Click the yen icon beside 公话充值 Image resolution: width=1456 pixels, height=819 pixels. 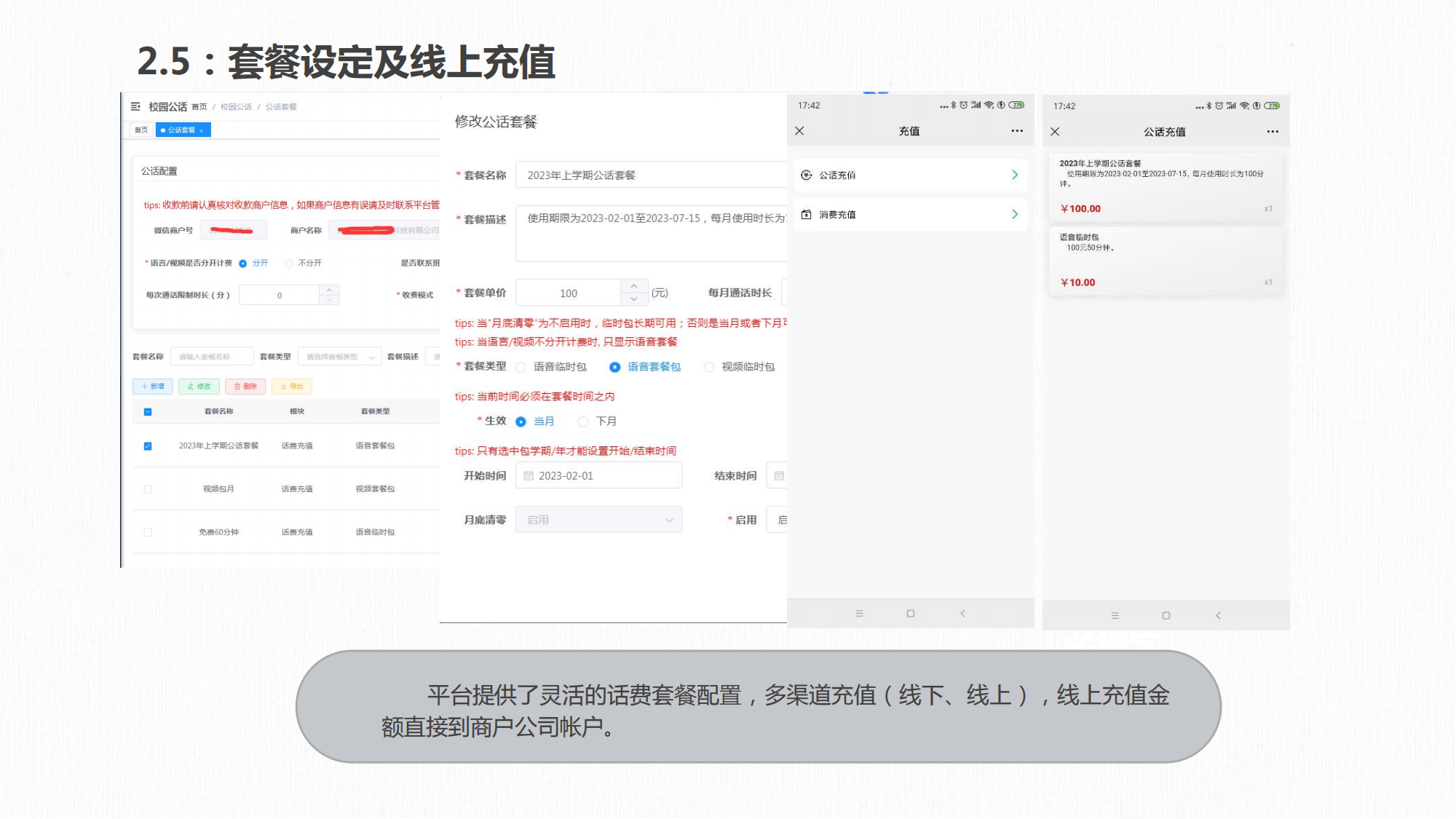pos(807,175)
